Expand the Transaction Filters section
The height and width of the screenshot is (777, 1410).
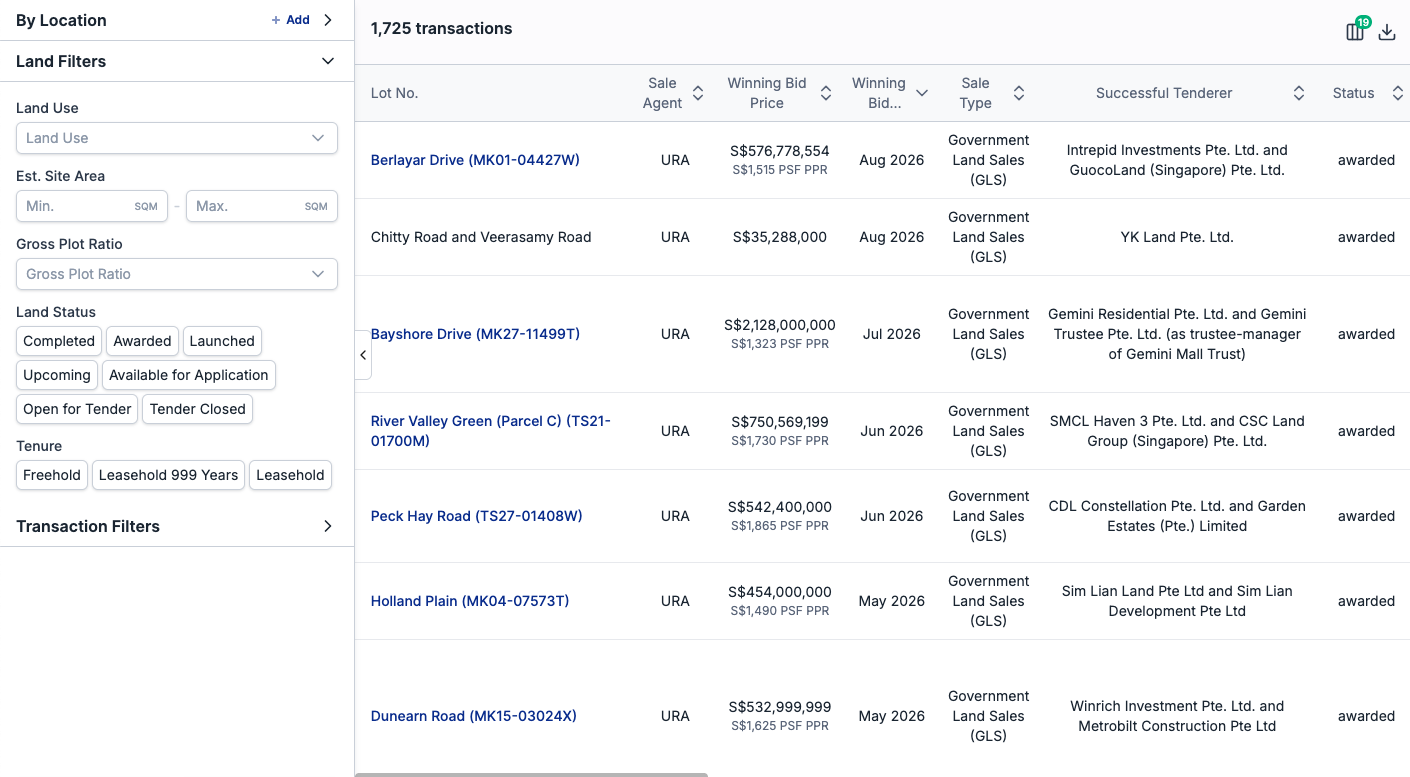328,526
